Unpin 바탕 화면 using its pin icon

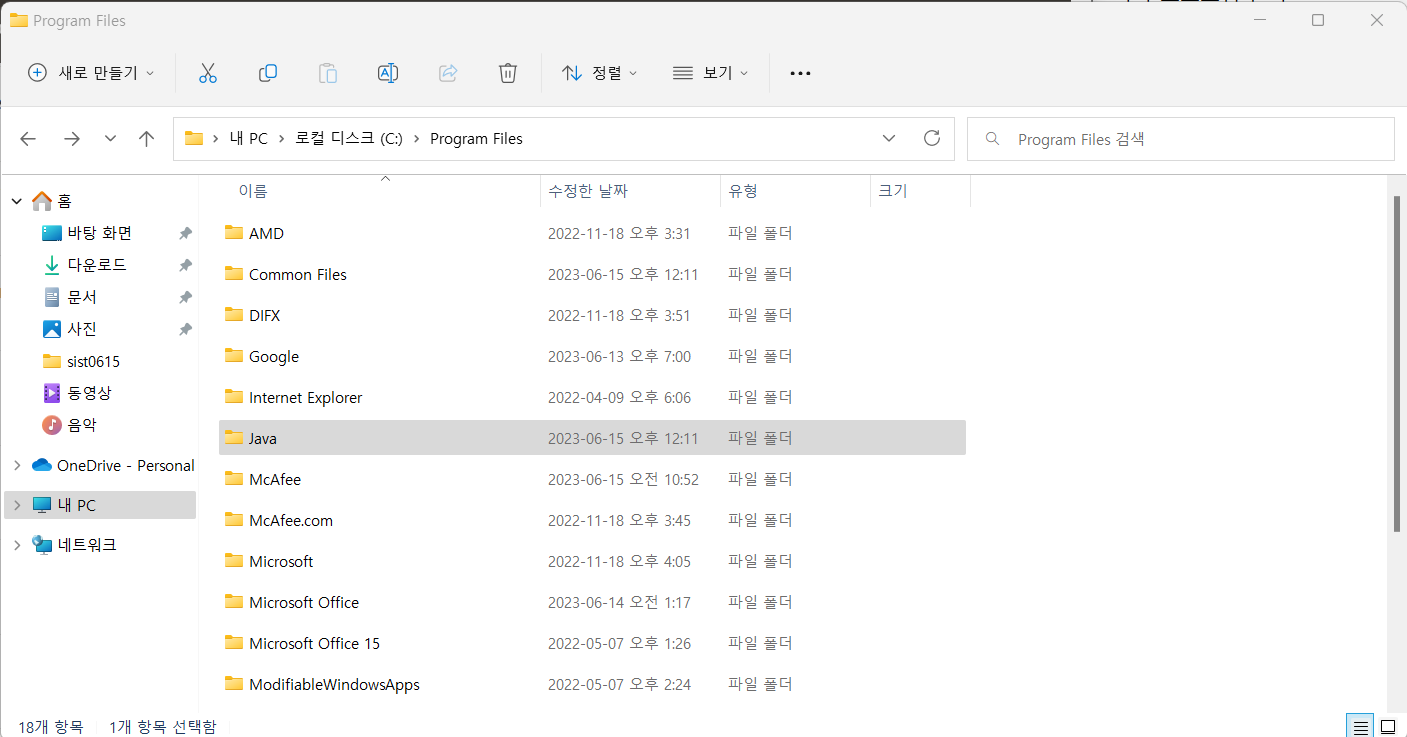point(185,233)
